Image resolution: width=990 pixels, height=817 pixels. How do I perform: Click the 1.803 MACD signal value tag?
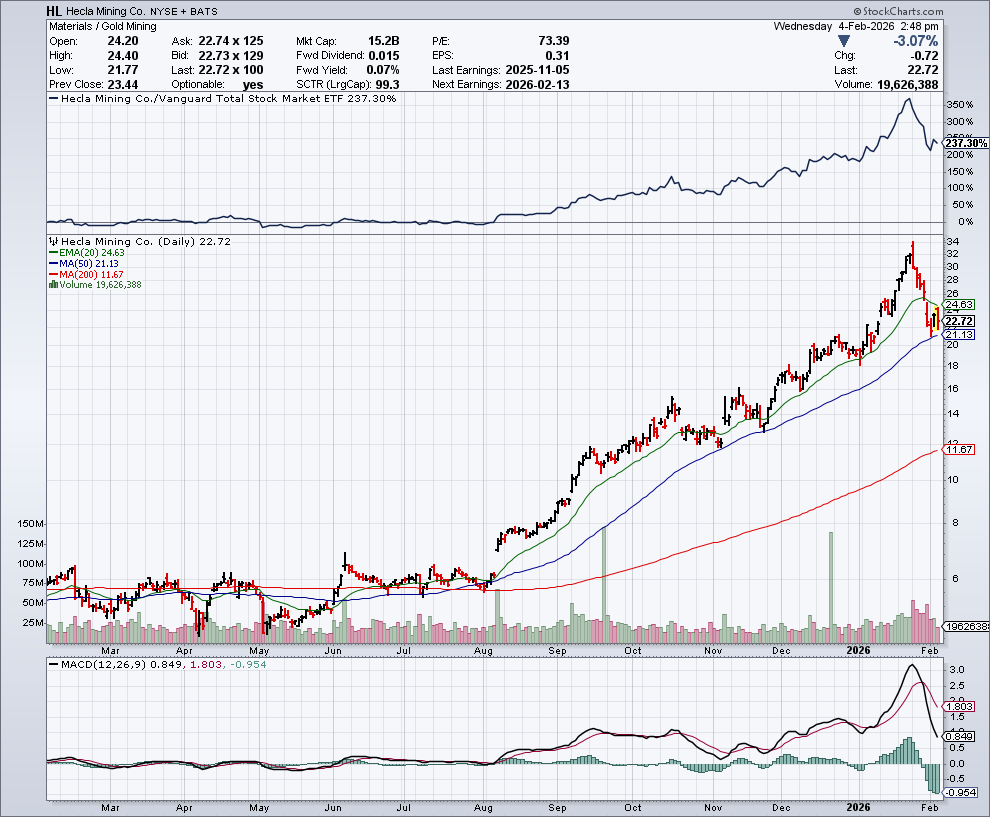tap(958, 706)
